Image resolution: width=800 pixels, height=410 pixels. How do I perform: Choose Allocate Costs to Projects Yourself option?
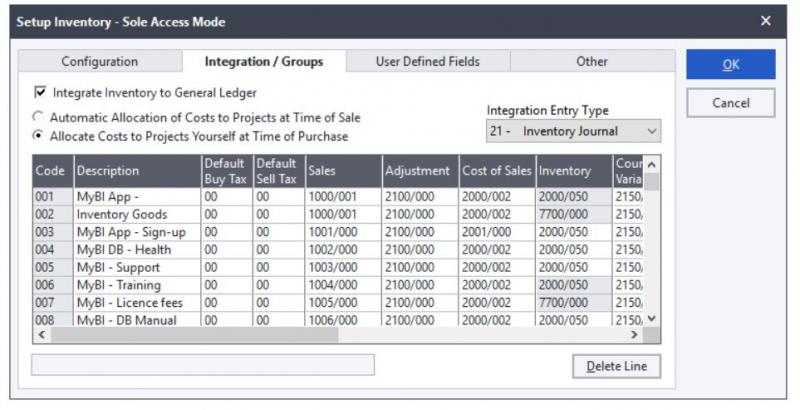[39, 136]
